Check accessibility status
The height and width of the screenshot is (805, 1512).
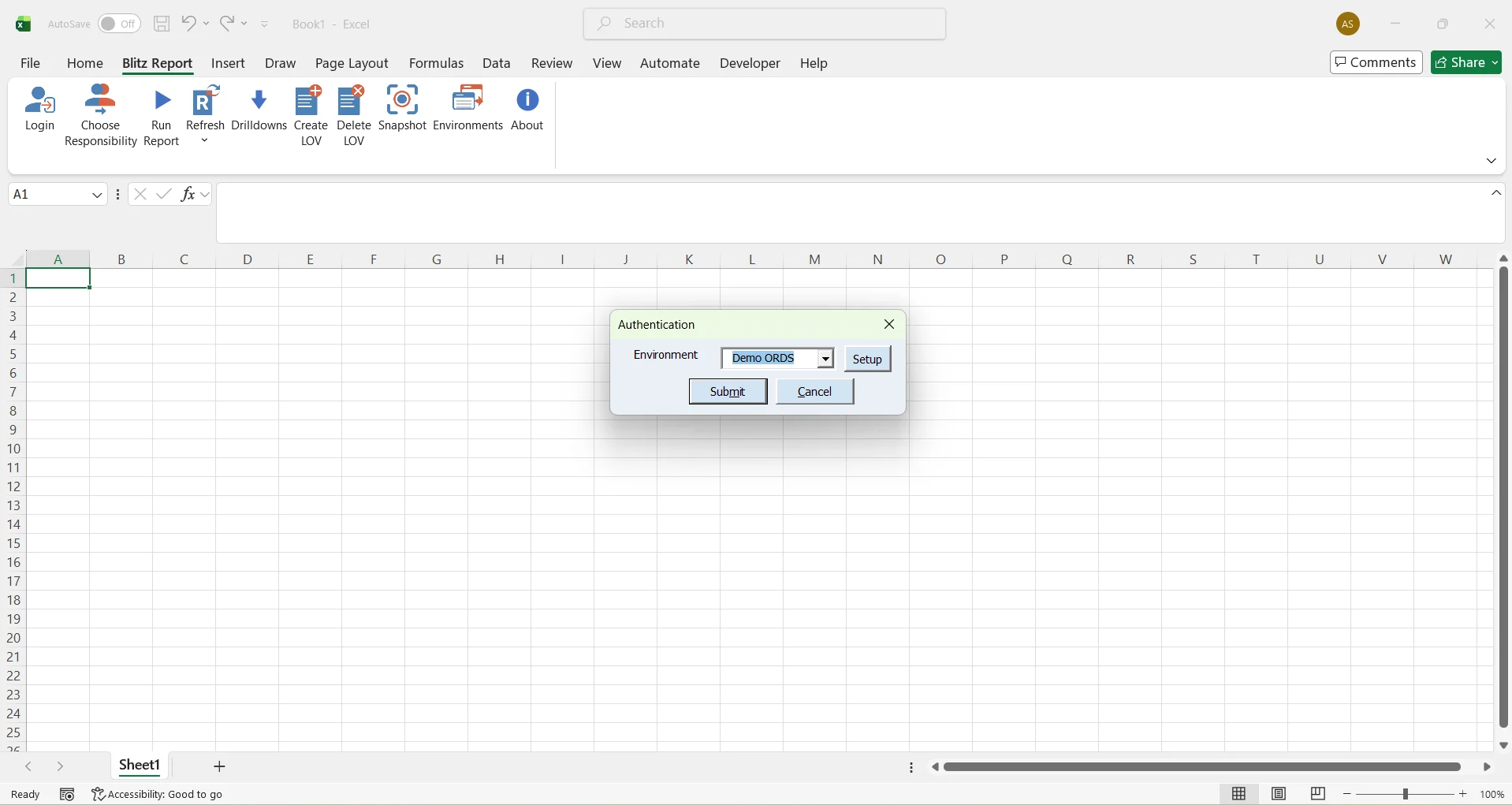point(158,795)
